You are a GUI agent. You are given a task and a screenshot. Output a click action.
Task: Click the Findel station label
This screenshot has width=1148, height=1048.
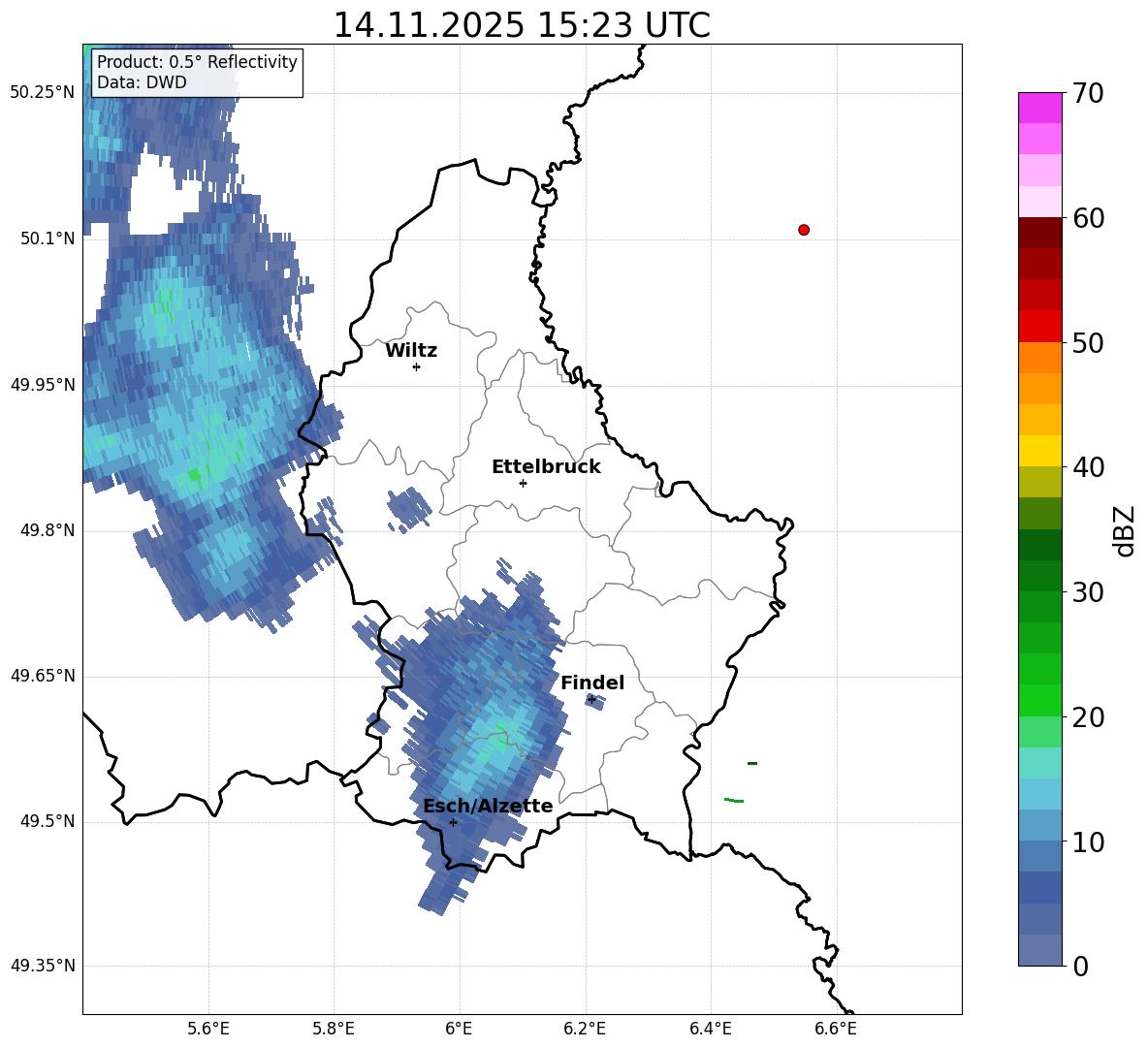point(592,683)
